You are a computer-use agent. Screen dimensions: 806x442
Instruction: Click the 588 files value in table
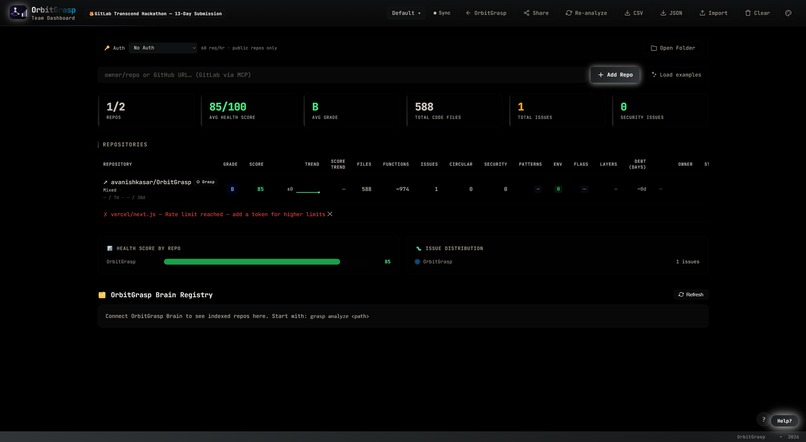pyautogui.click(x=366, y=189)
